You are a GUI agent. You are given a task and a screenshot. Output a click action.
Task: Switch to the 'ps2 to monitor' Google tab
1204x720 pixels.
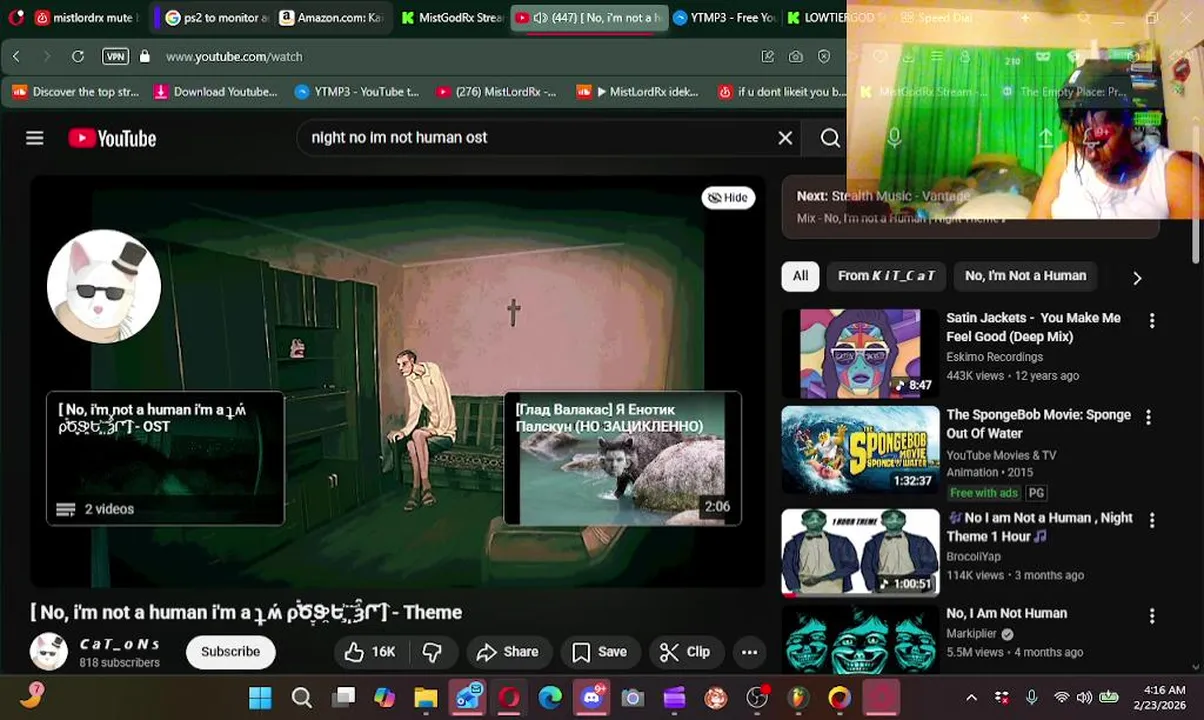pyautogui.click(x=217, y=18)
